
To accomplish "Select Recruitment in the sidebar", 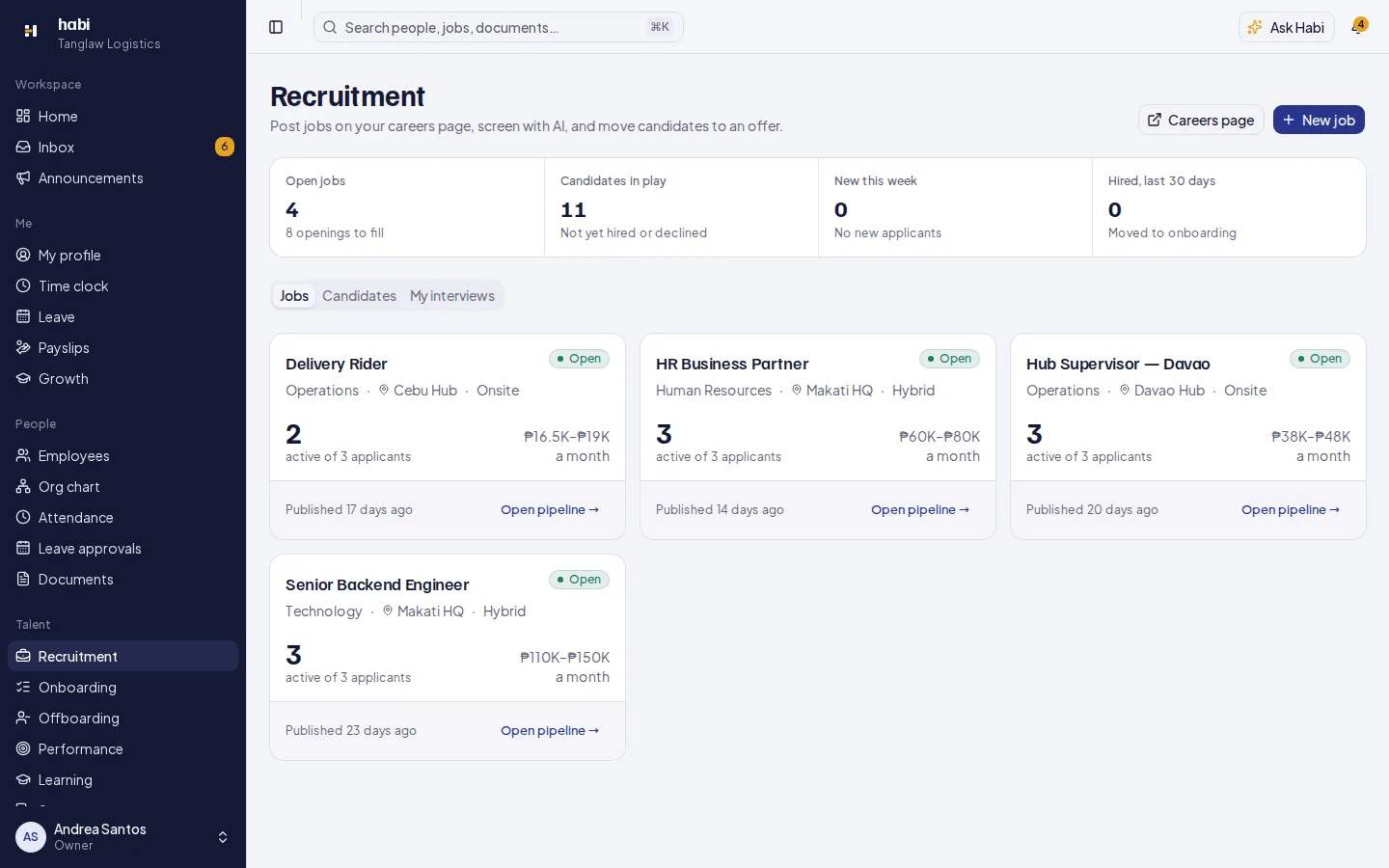I will point(123,656).
